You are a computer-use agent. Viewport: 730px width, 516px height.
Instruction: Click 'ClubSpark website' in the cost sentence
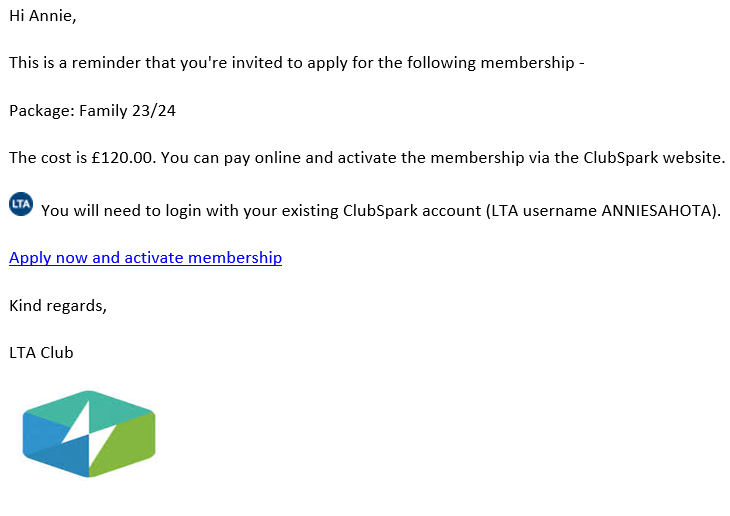pyautogui.click(x=652, y=158)
